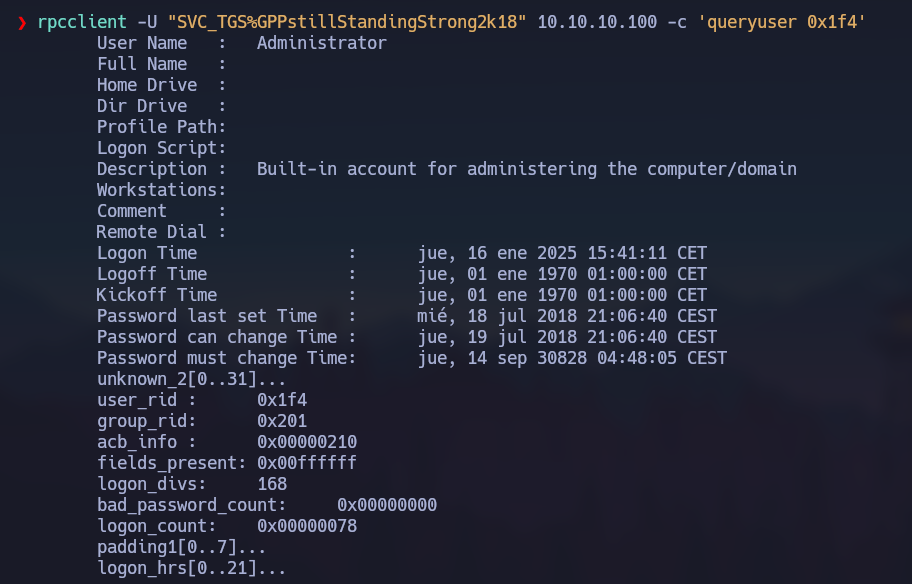Viewport: 912px width, 584px height.
Task: Click the logon_divs value 168
Action: (x=272, y=484)
